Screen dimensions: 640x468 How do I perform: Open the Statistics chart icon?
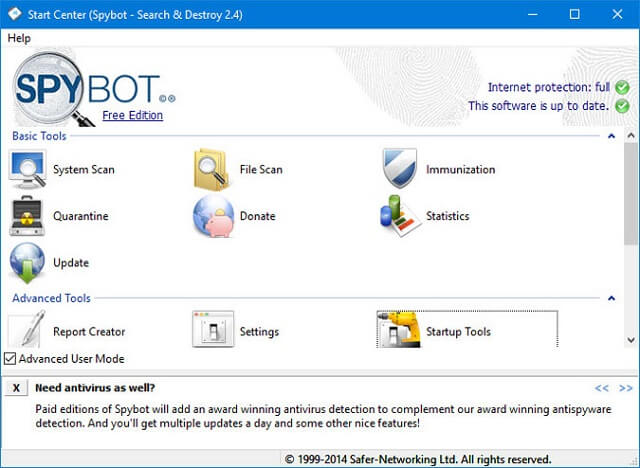(399, 216)
